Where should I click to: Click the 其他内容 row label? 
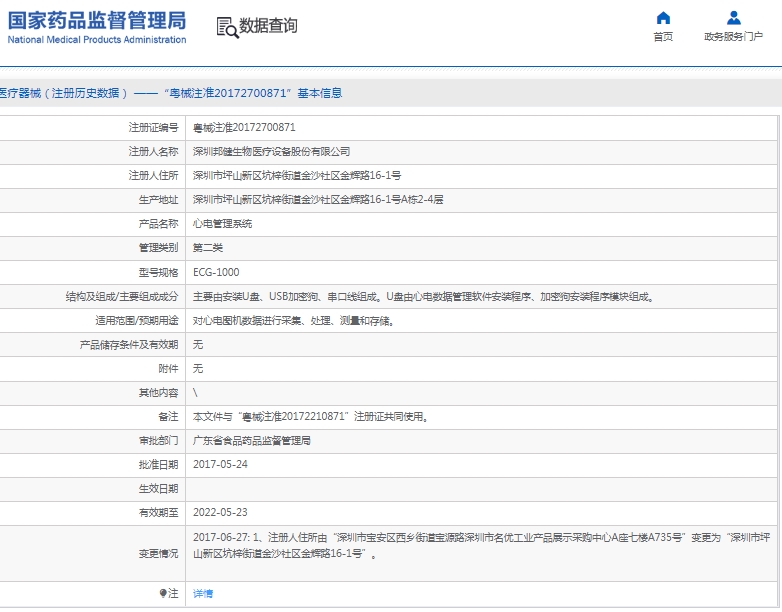[x=158, y=393]
